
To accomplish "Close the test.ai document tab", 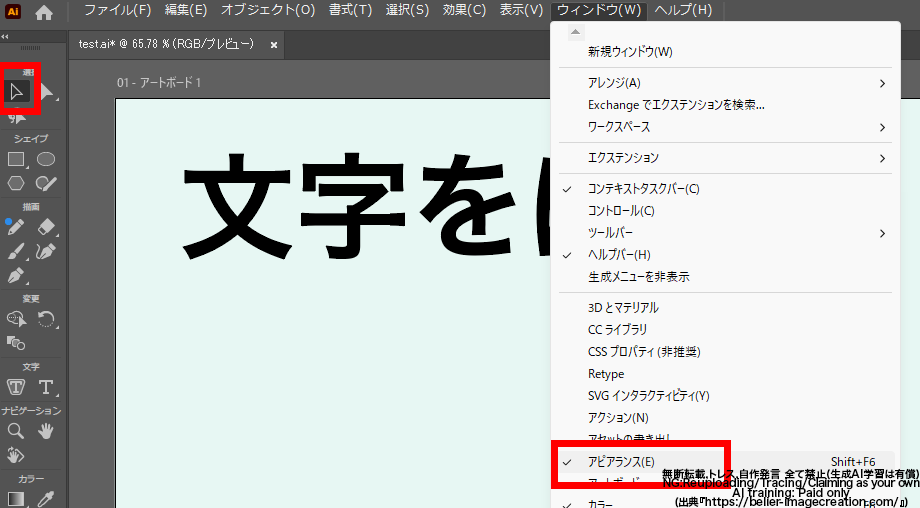I will 273,45.
